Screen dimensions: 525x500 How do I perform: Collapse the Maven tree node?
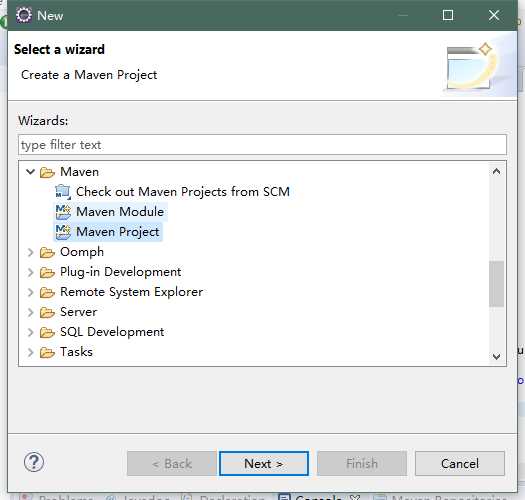[30, 172]
